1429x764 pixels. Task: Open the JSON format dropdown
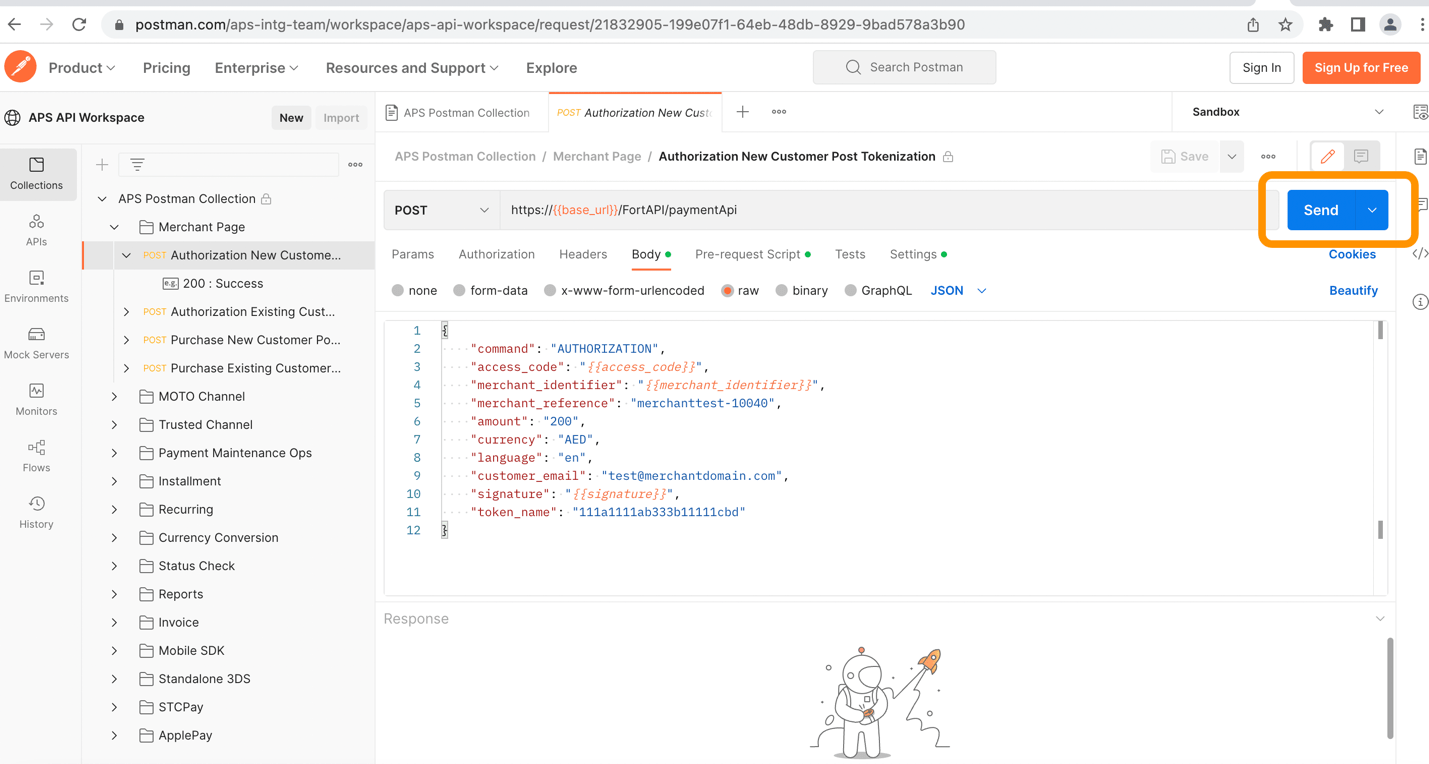point(958,291)
